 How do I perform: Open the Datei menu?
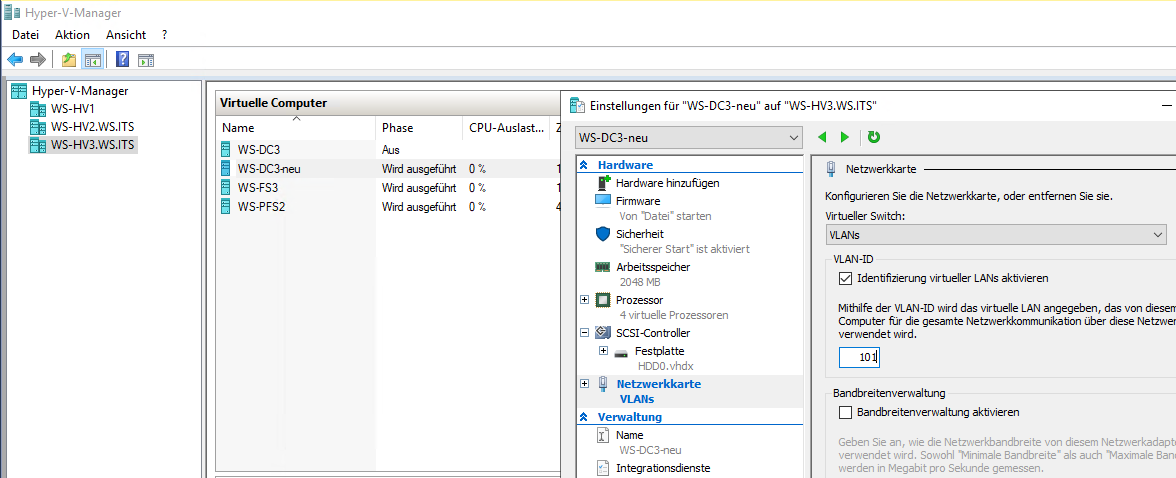(26, 35)
